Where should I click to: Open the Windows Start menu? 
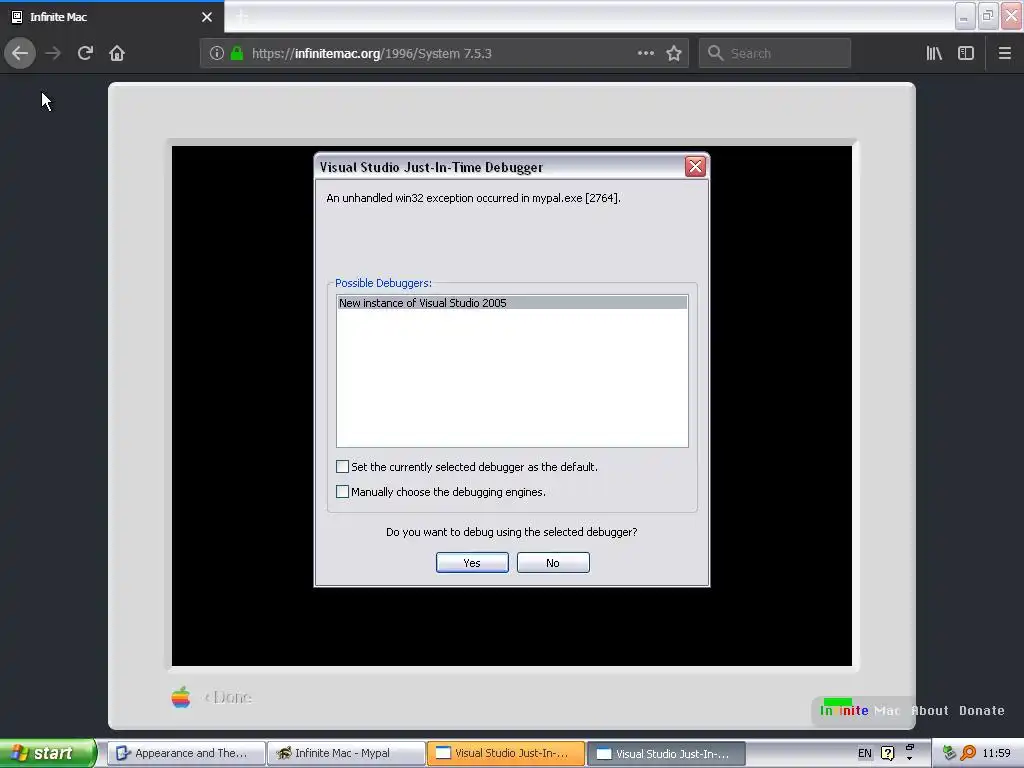[47, 753]
